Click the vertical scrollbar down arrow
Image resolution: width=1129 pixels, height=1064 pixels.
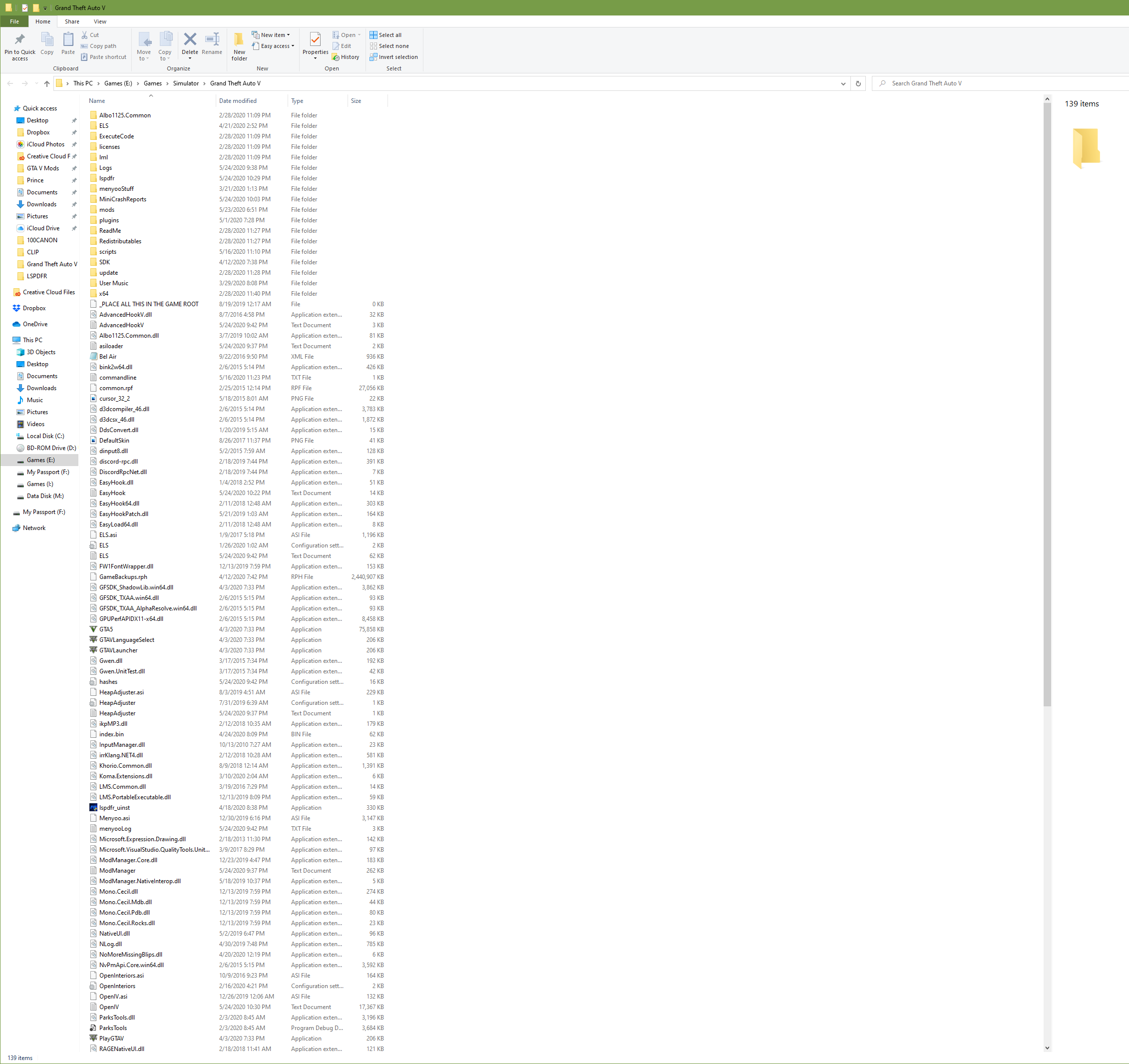pos(1047,1048)
